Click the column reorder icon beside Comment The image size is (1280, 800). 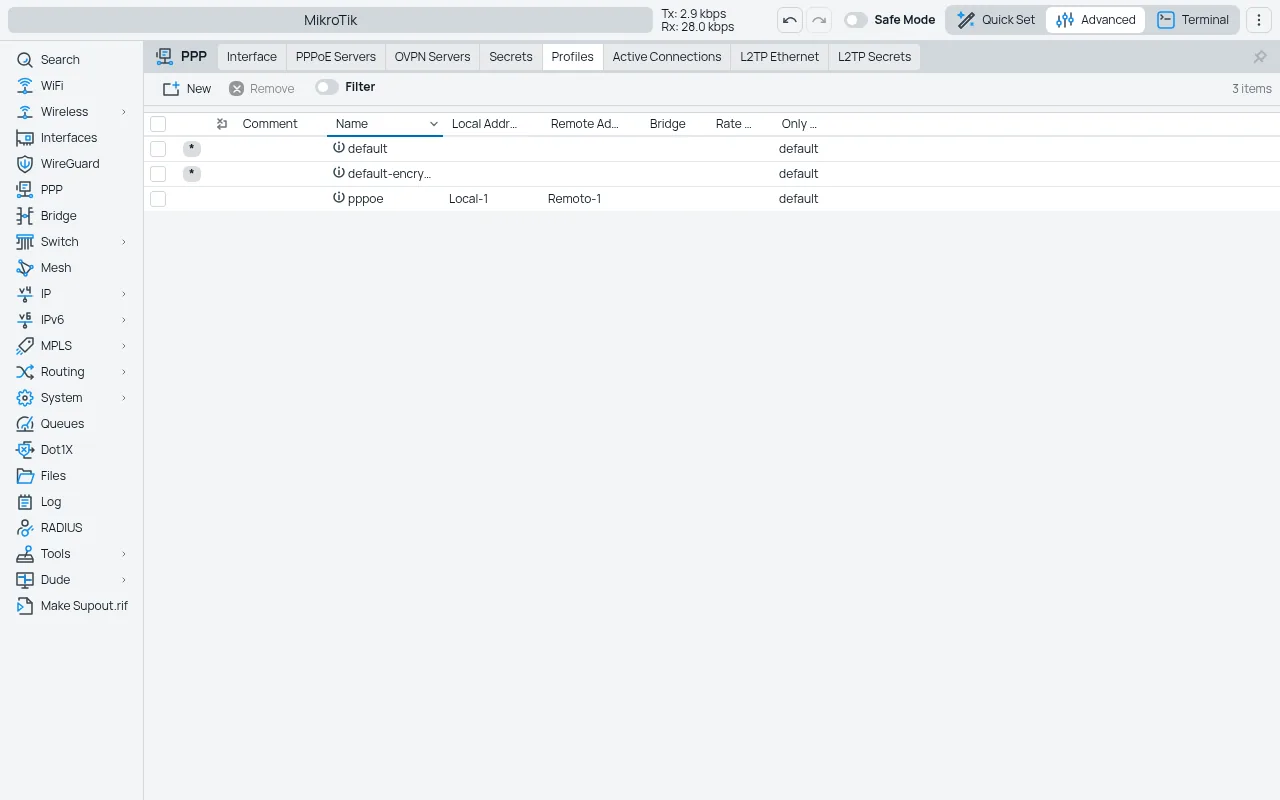(222, 124)
